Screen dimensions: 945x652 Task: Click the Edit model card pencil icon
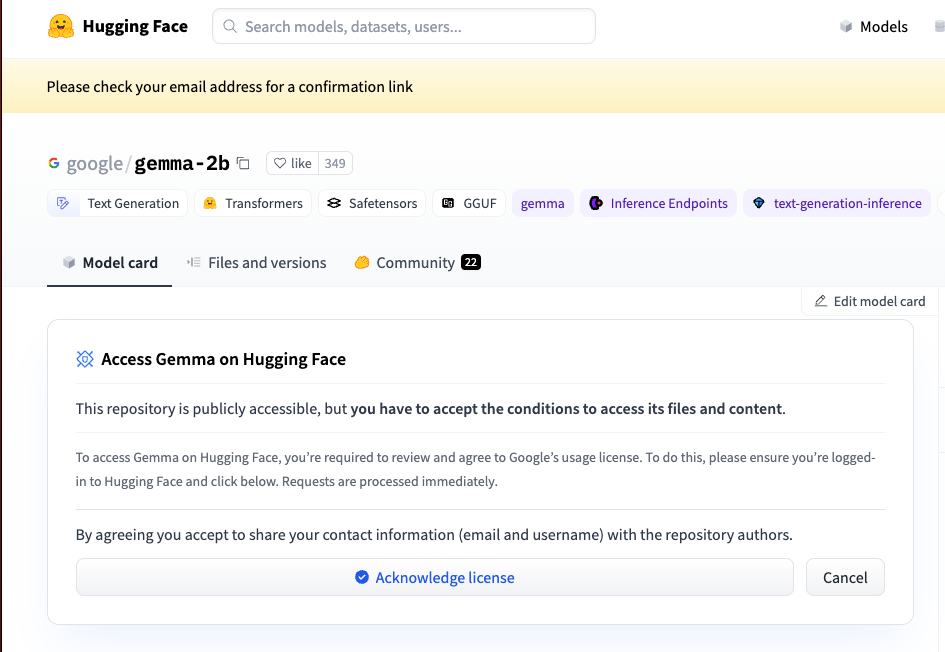[x=821, y=301]
